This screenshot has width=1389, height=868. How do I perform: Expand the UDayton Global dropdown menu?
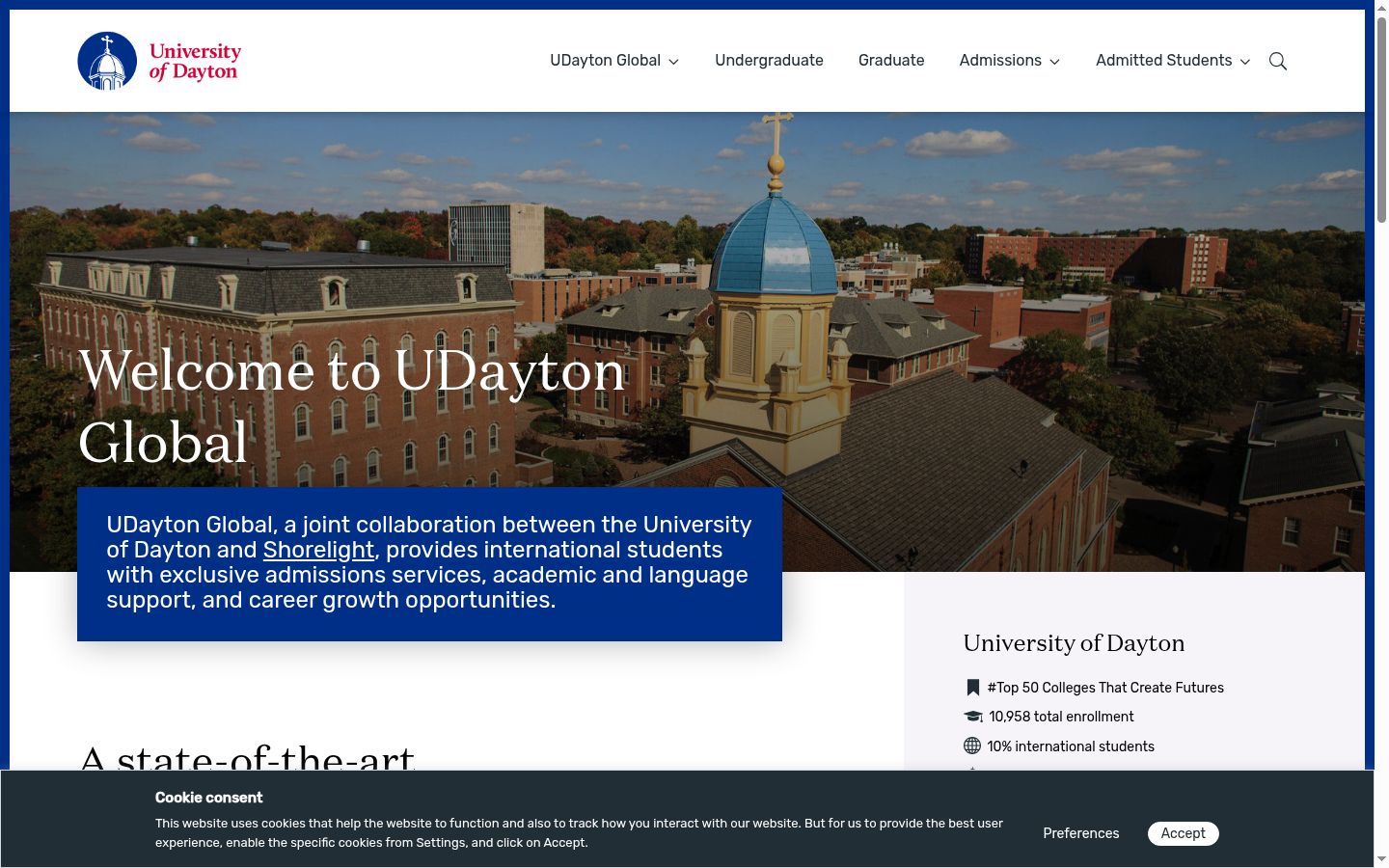[614, 61]
